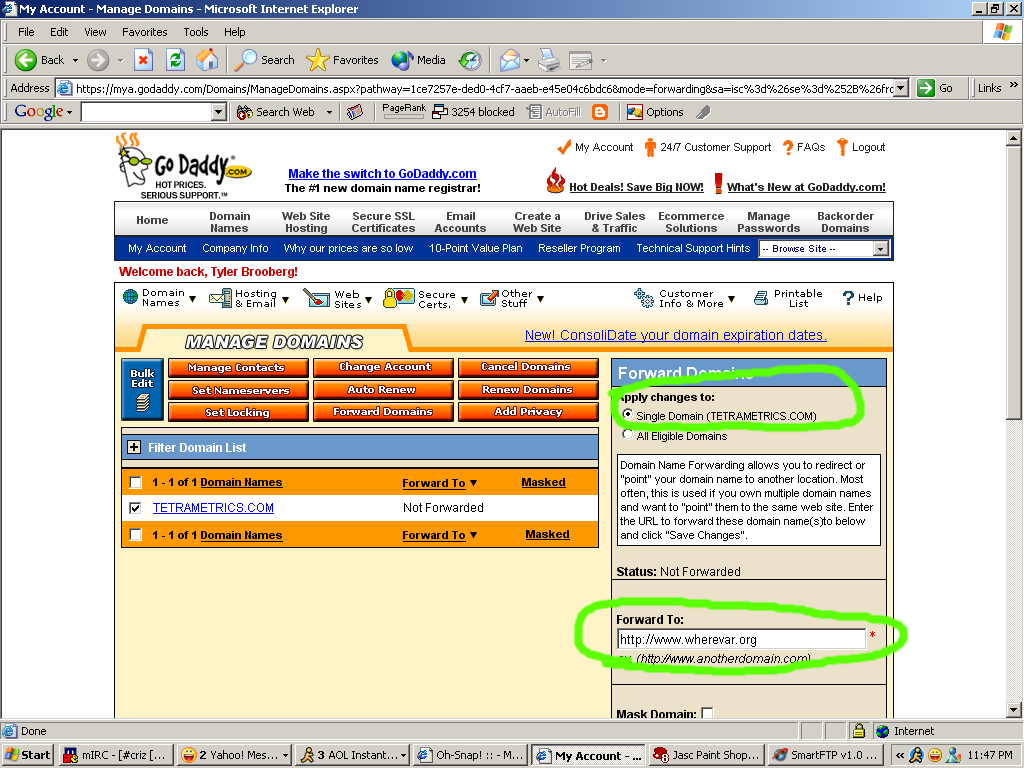Click the Print icon
The width and height of the screenshot is (1024, 768).
coord(549,60)
